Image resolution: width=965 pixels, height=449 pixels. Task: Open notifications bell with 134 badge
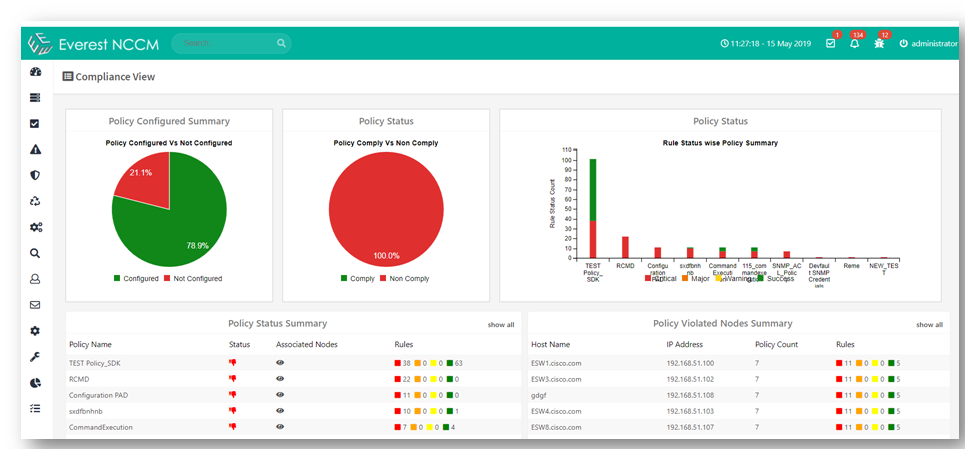pos(854,44)
